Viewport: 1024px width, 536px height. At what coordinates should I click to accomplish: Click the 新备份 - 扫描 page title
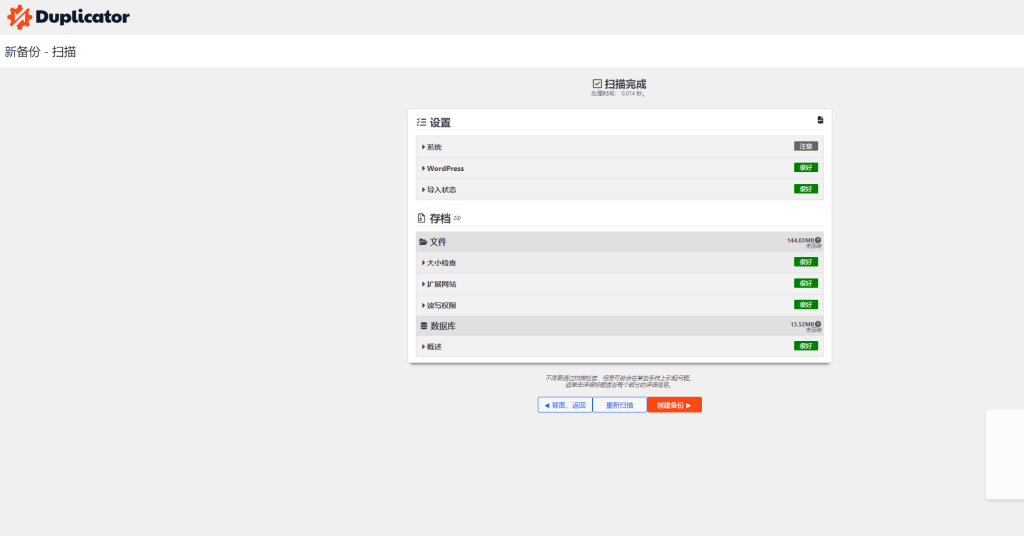tap(40, 52)
